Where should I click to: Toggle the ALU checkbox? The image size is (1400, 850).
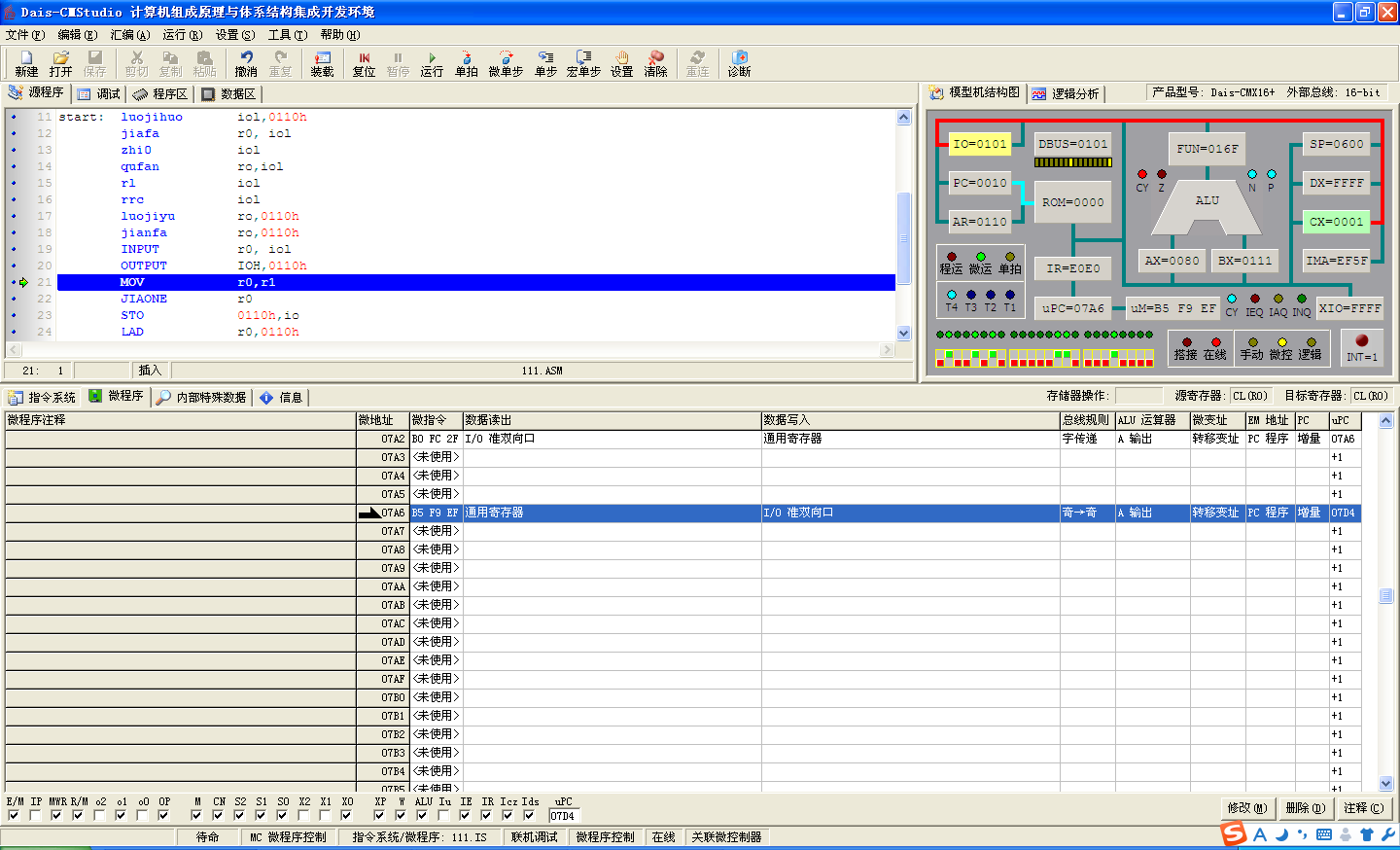coord(422,816)
